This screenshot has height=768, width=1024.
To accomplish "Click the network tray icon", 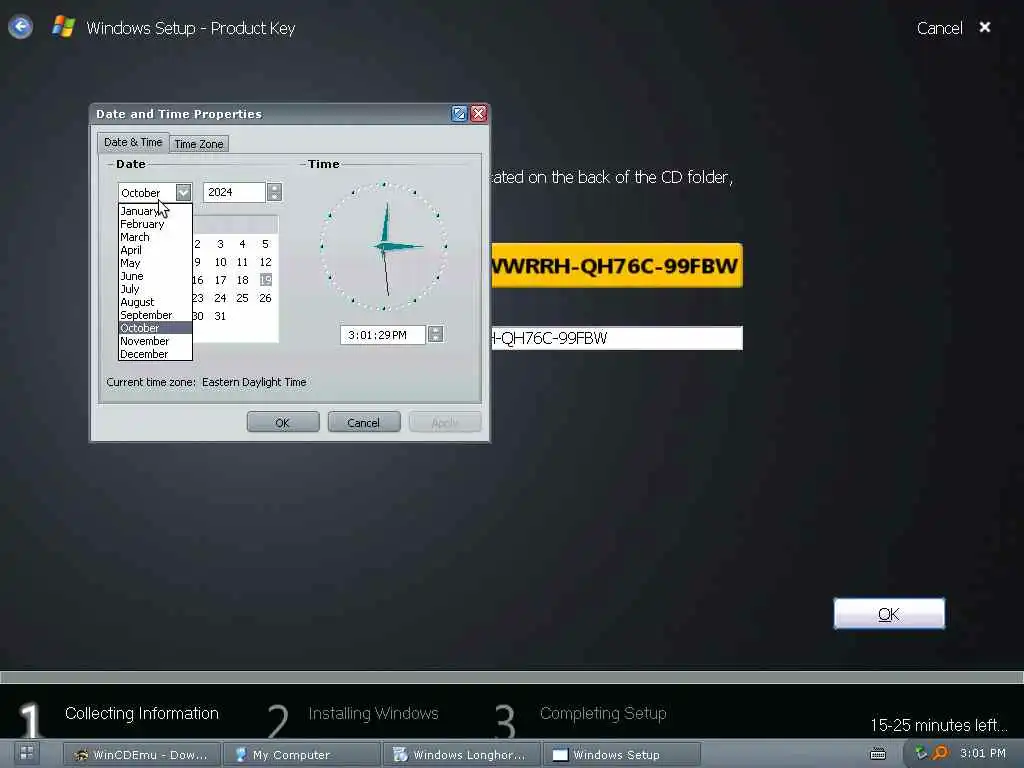I will point(921,753).
